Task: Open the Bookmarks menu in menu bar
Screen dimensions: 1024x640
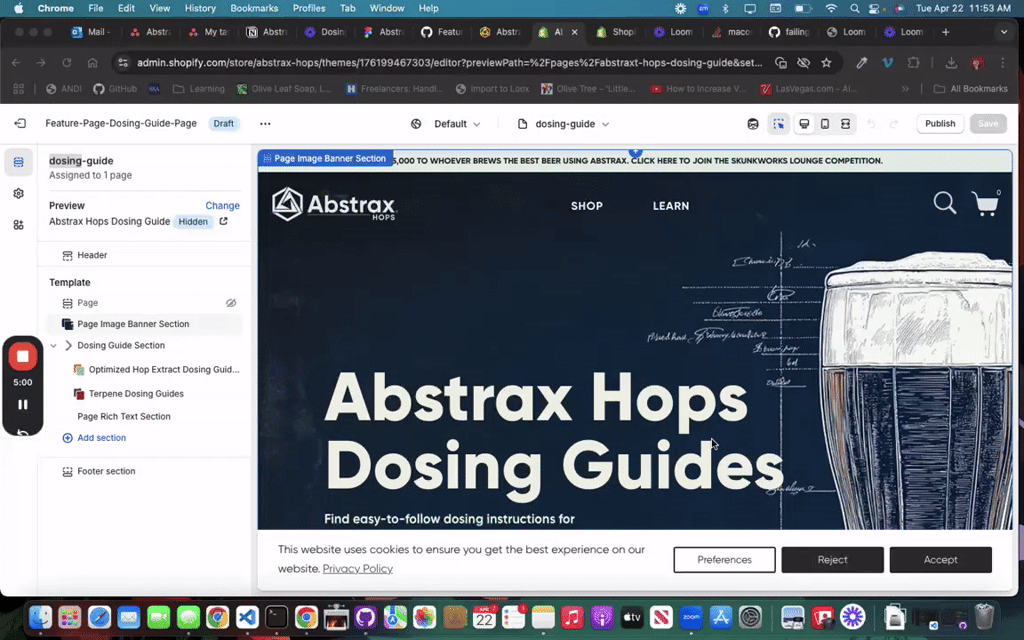Action: tap(254, 8)
